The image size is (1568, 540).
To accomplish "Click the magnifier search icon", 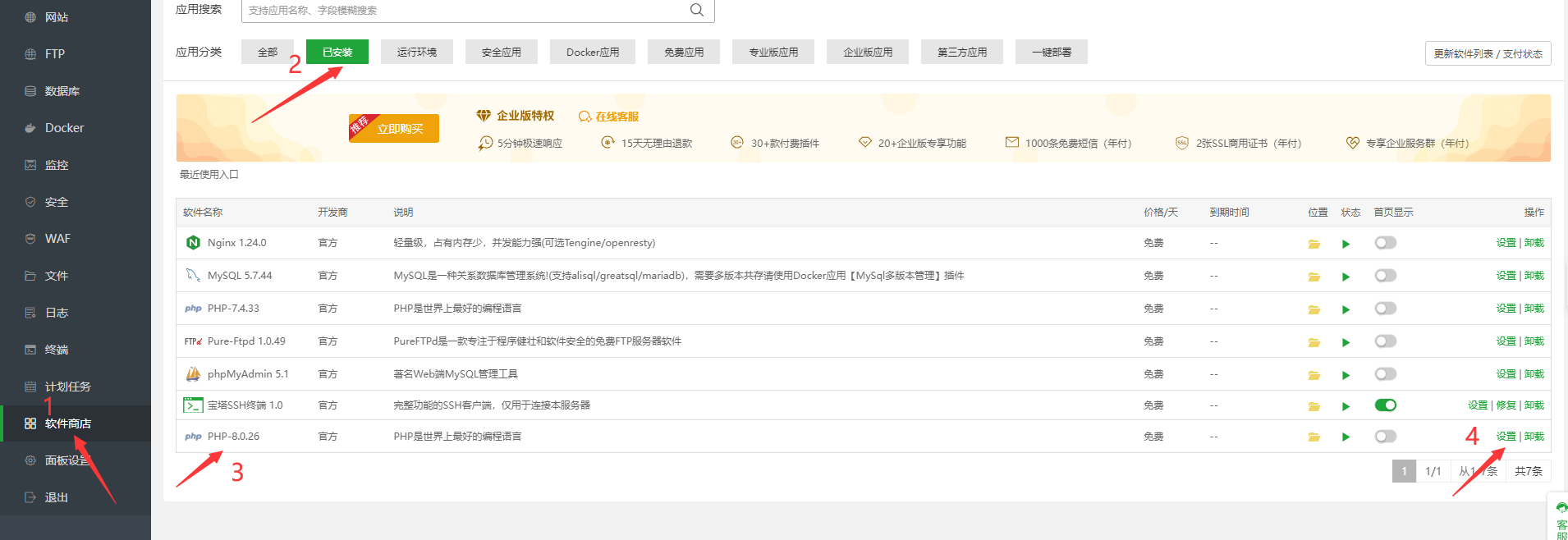I will tap(697, 10).
